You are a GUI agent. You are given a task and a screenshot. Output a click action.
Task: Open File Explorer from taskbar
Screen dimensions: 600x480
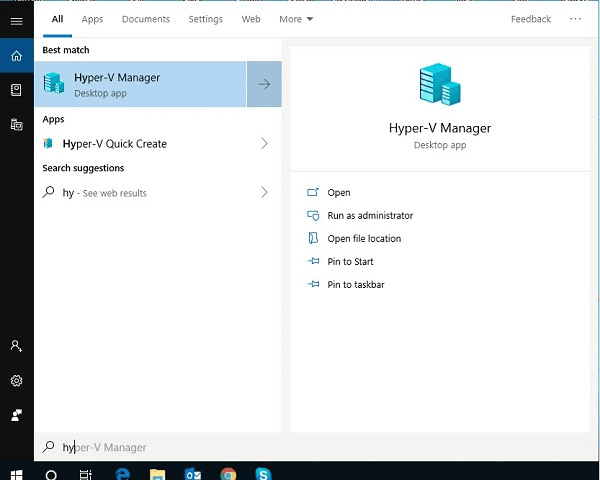click(x=157, y=474)
